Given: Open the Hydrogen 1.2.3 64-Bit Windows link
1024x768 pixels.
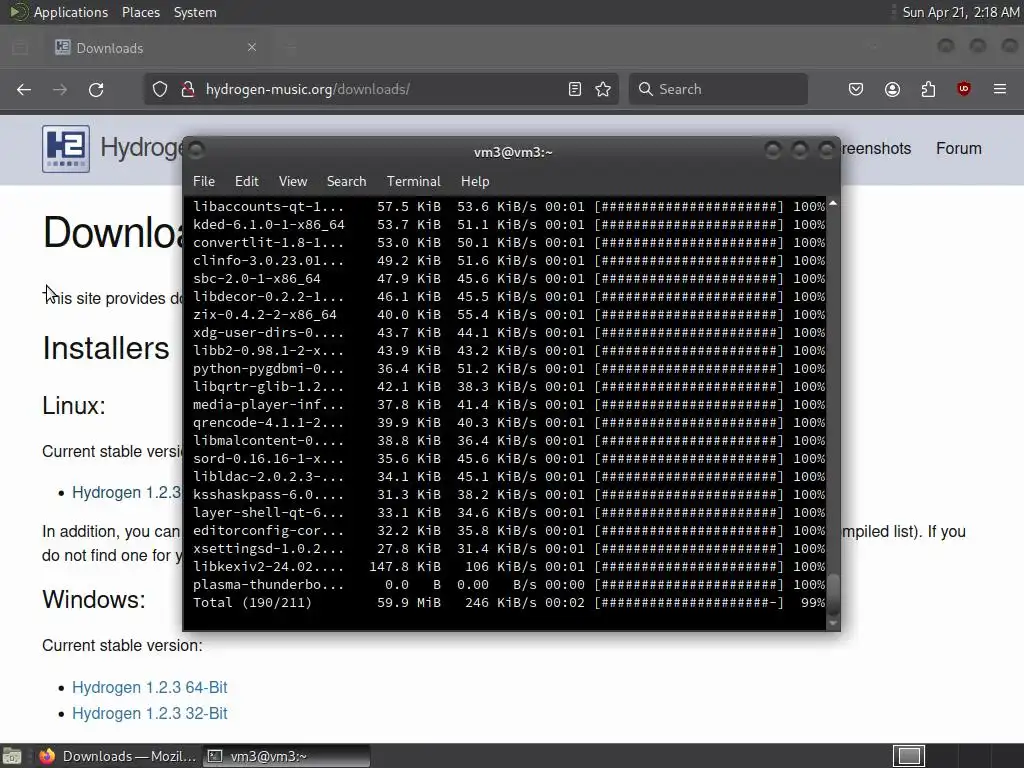Looking at the screenshot, I should pyautogui.click(x=150, y=688).
